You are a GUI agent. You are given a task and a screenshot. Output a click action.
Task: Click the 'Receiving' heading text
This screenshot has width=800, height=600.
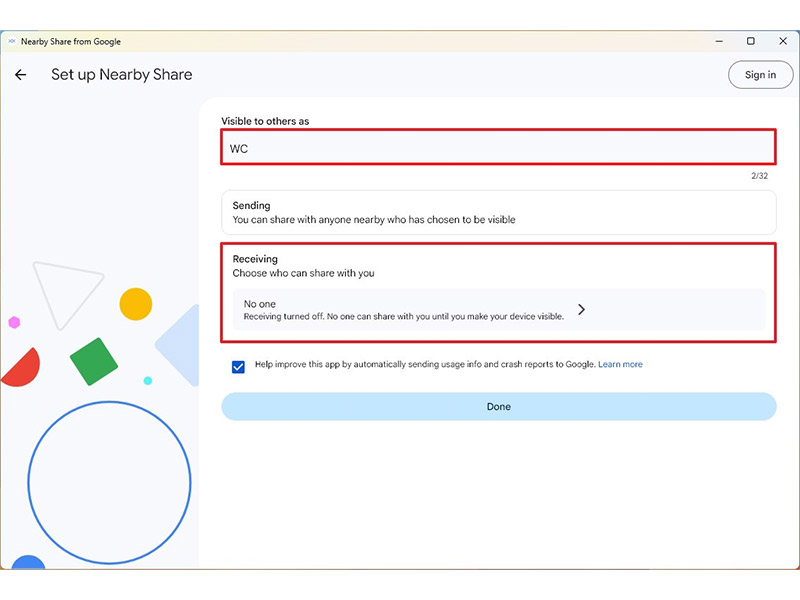[x=255, y=259]
